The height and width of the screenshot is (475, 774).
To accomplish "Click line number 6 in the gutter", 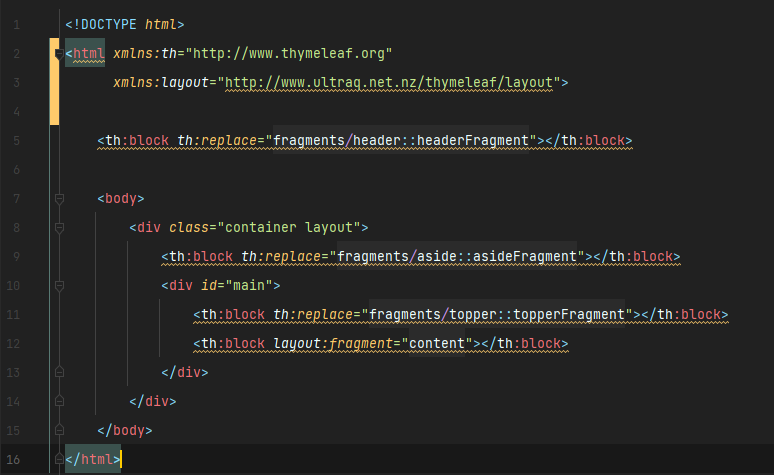I will (16, 170).
